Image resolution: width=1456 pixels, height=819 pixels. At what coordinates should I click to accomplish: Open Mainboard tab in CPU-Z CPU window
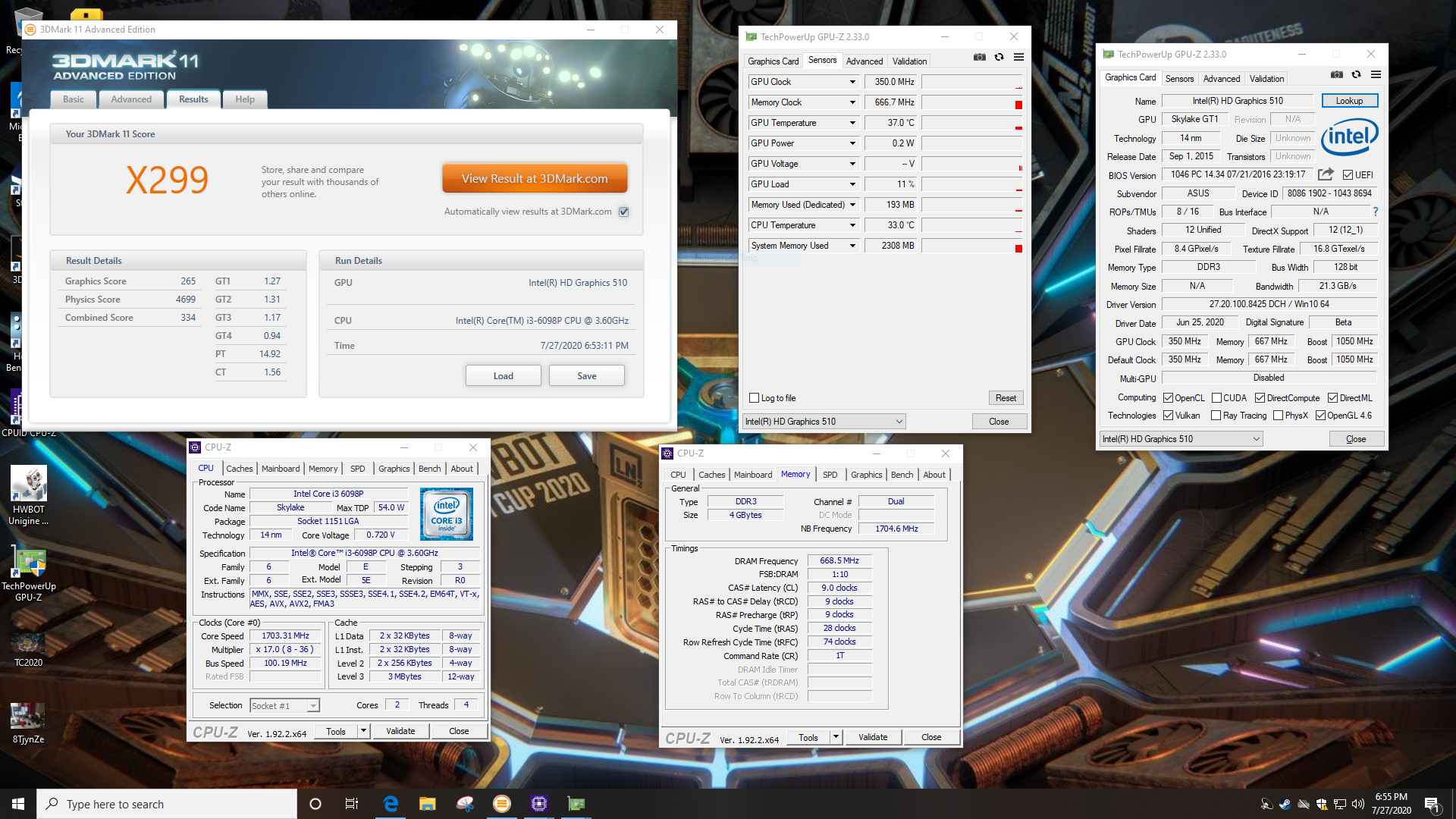coord(281,469)
